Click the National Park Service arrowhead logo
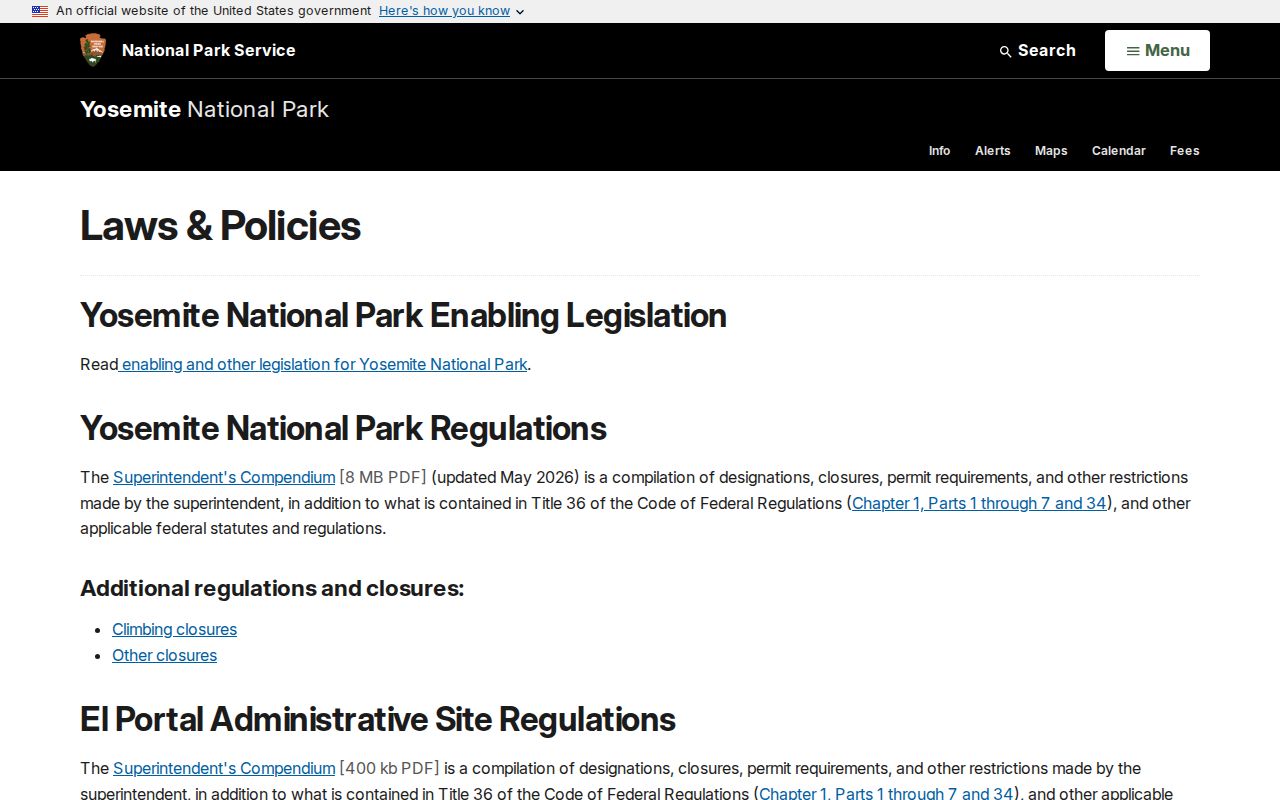Image resolution: width=1280 pixels, height=800 pixels. click(93, 50)
